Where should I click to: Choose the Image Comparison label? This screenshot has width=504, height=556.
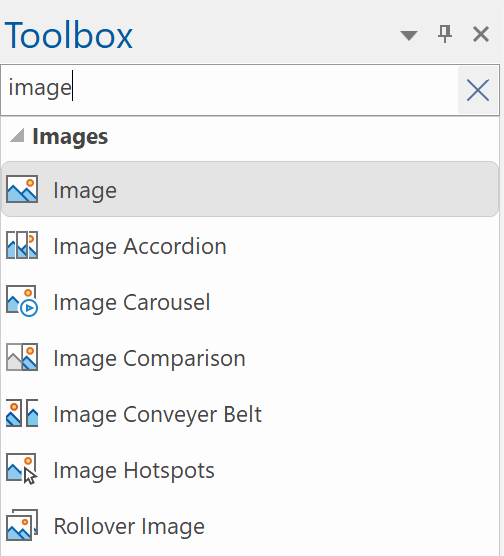pyautogui.click(x=149, y=358)
